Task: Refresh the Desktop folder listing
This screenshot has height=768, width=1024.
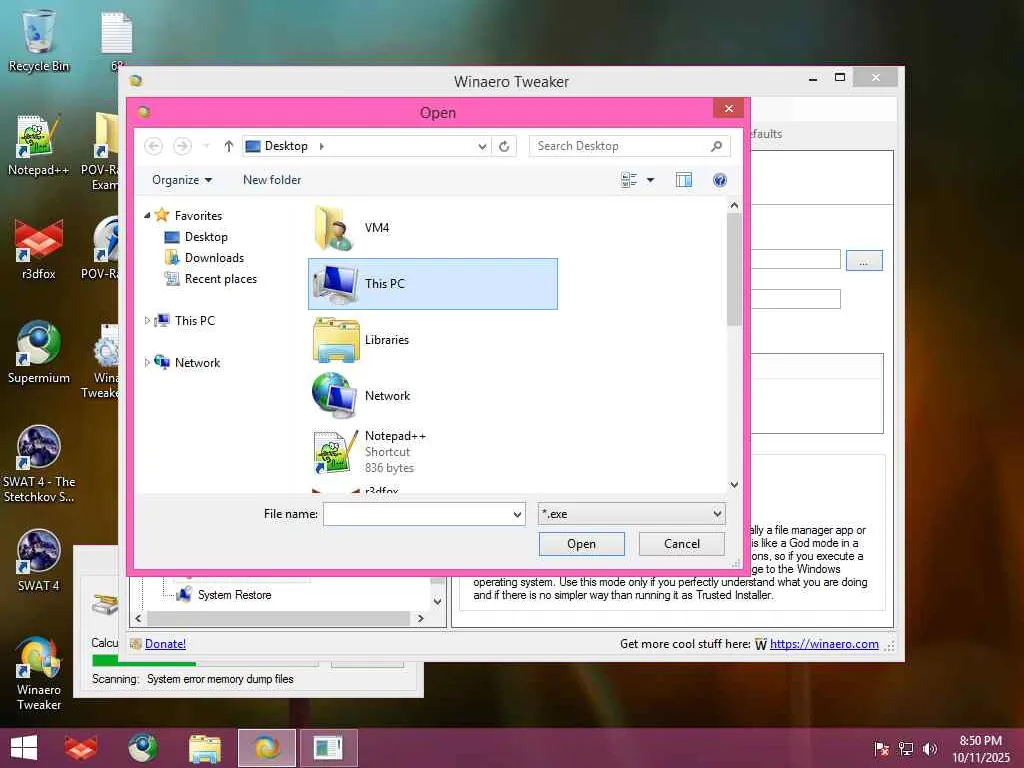Action: point(504,146)
